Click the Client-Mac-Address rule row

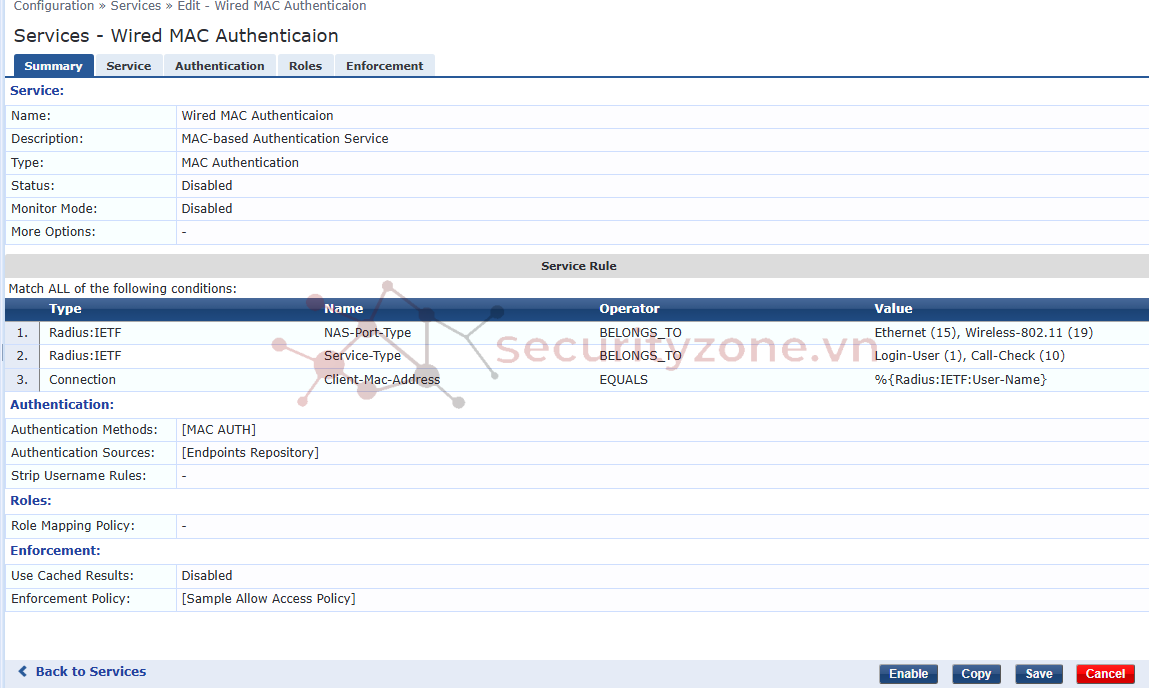click(x=382, y=380)
